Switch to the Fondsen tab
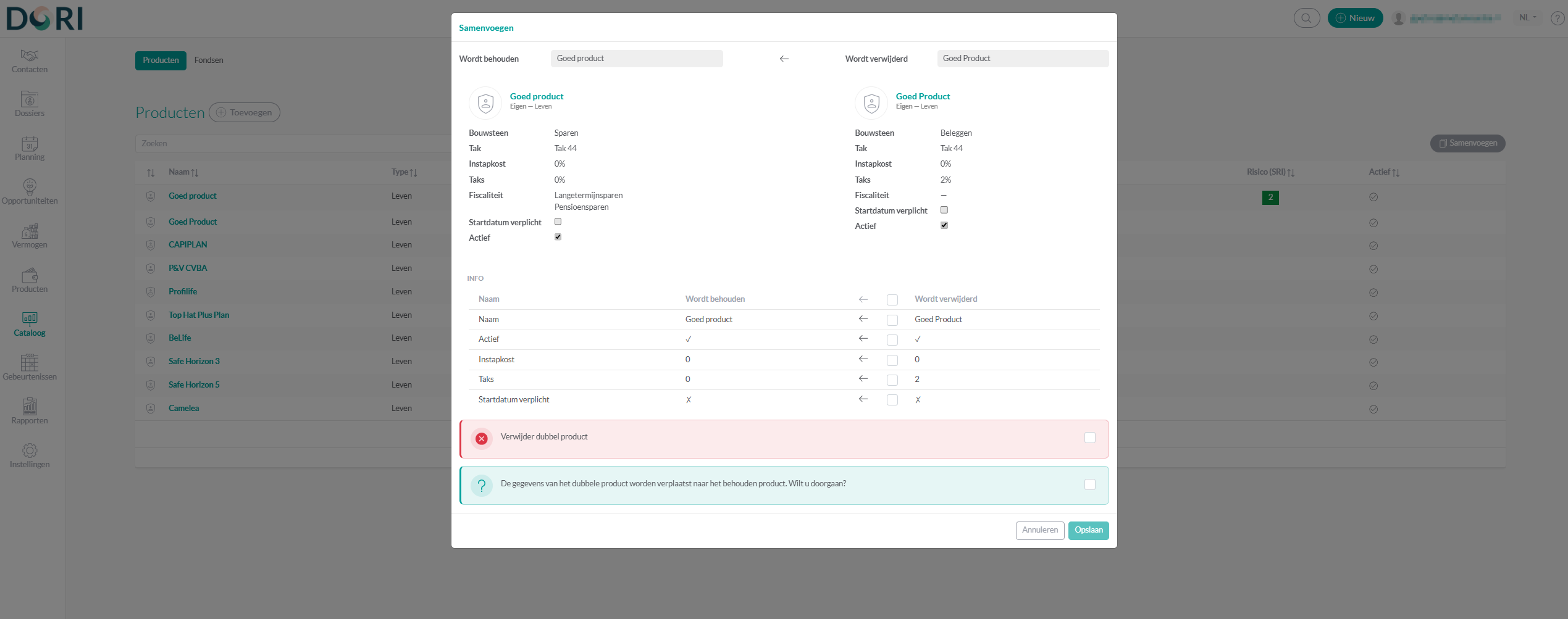 click(x=209, y=60)
